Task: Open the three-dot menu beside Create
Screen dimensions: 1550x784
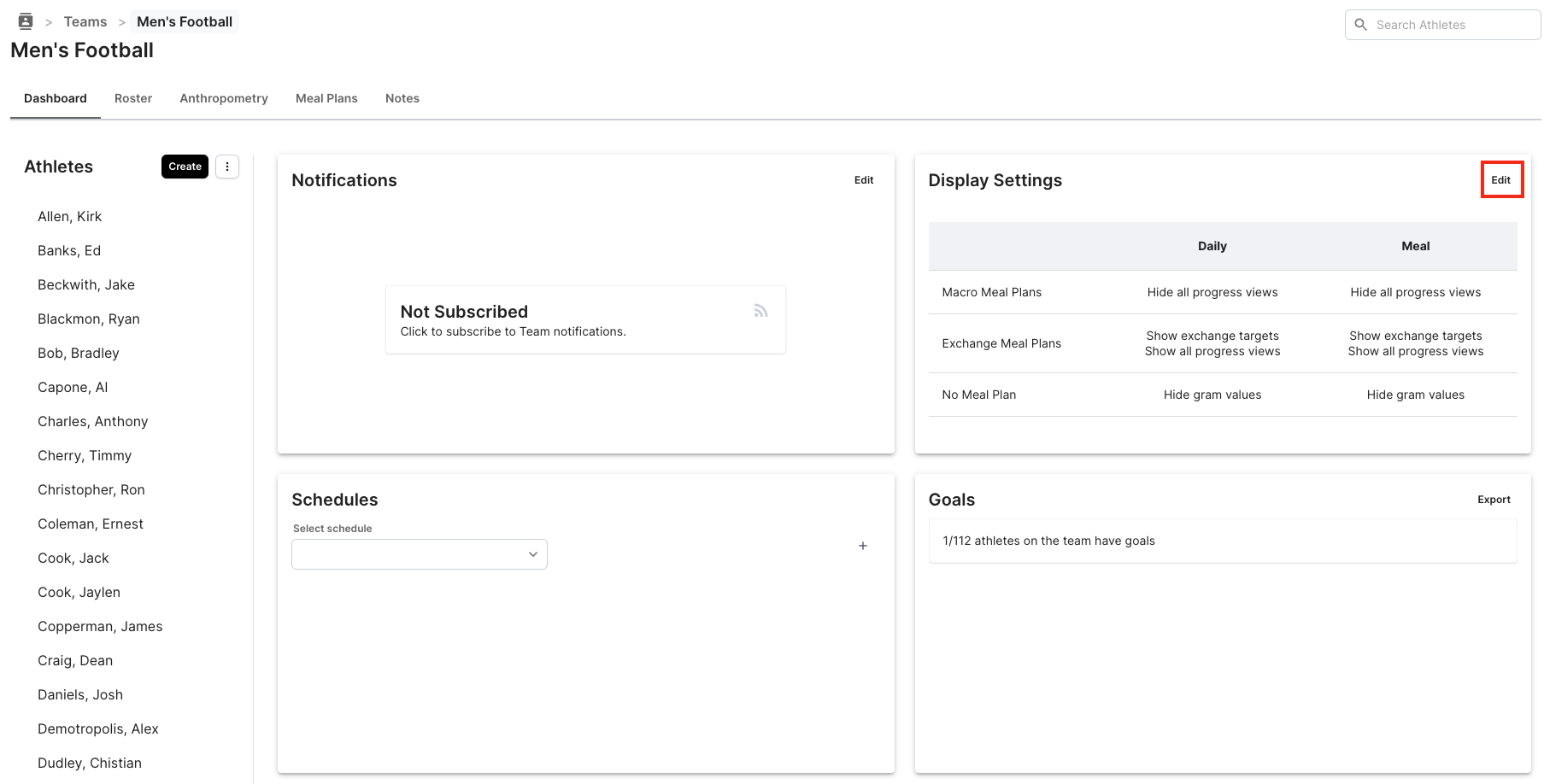Action: tap(227, 167)
